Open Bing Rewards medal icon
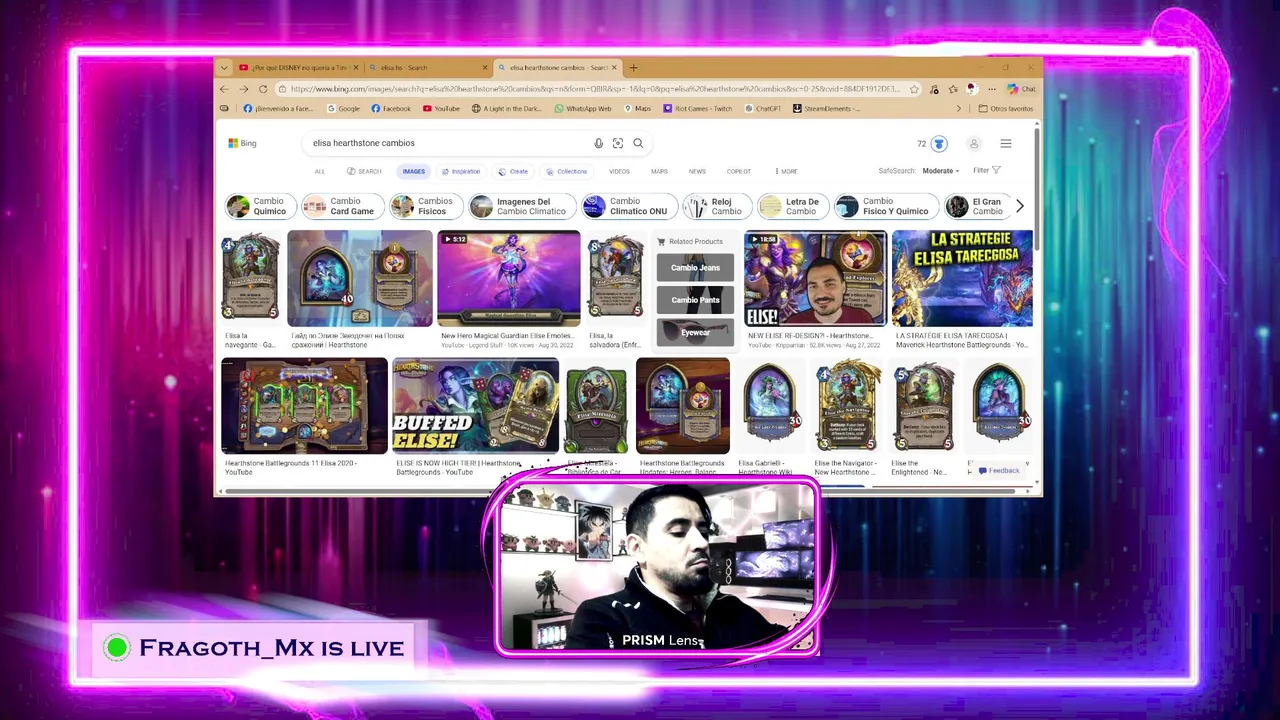The image size is (1280, 720). pyautogui.click(x=938, y=144)
